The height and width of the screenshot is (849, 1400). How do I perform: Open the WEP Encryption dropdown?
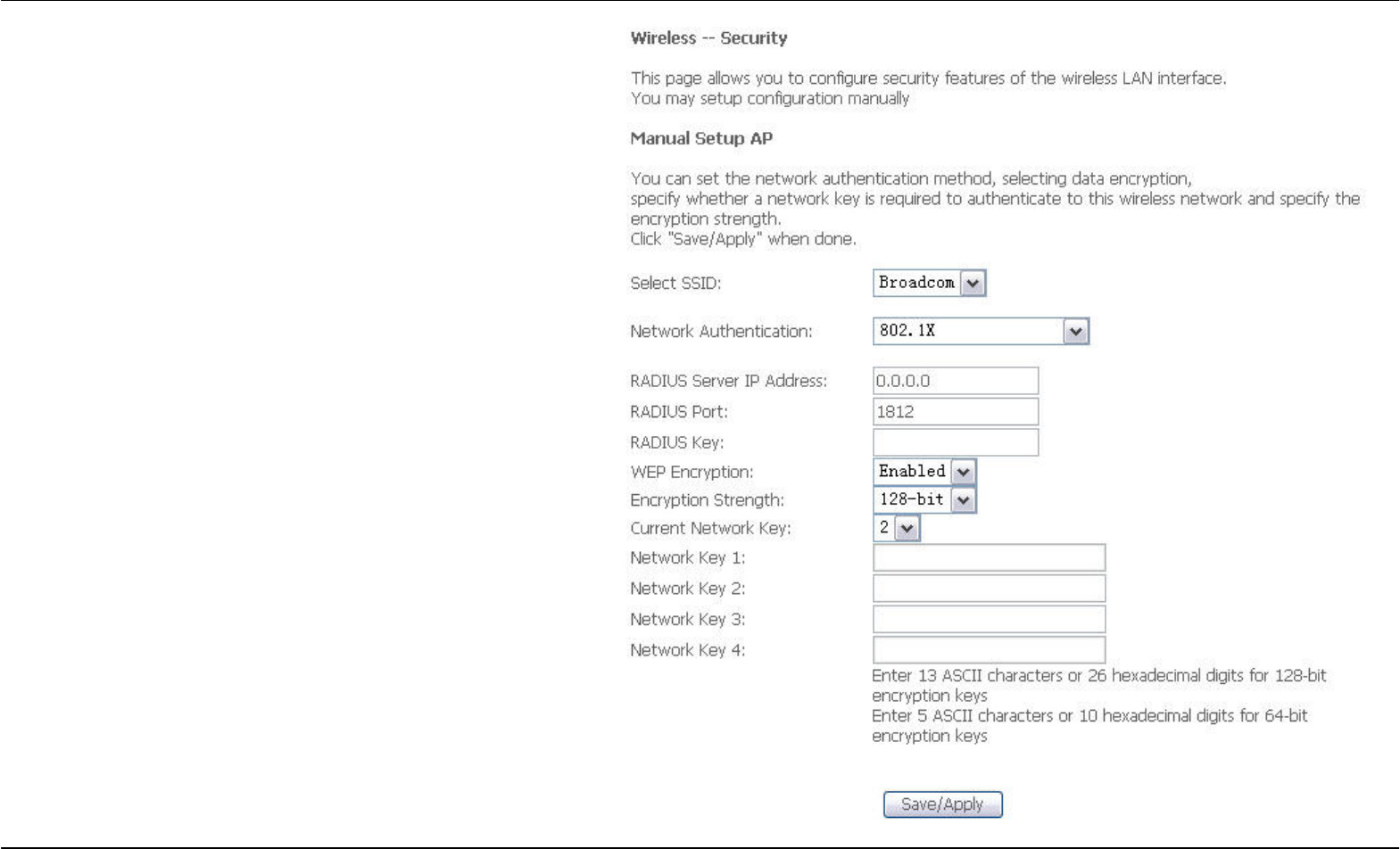924,471
